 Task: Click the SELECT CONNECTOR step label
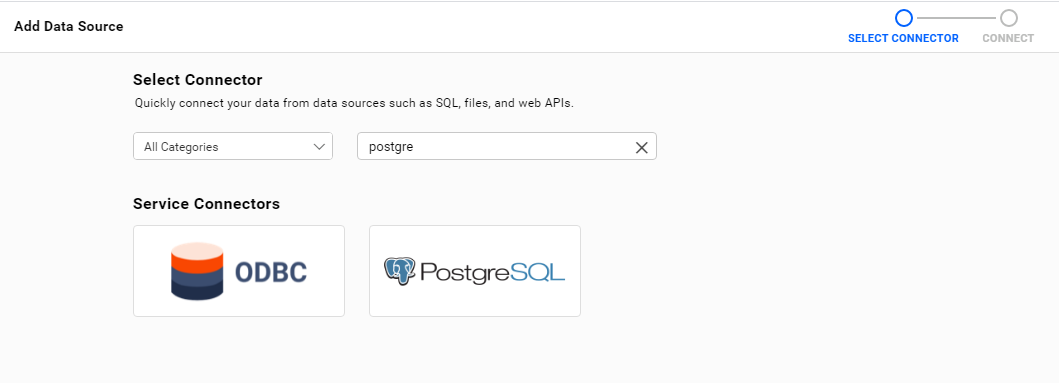(x=903, y=39)
